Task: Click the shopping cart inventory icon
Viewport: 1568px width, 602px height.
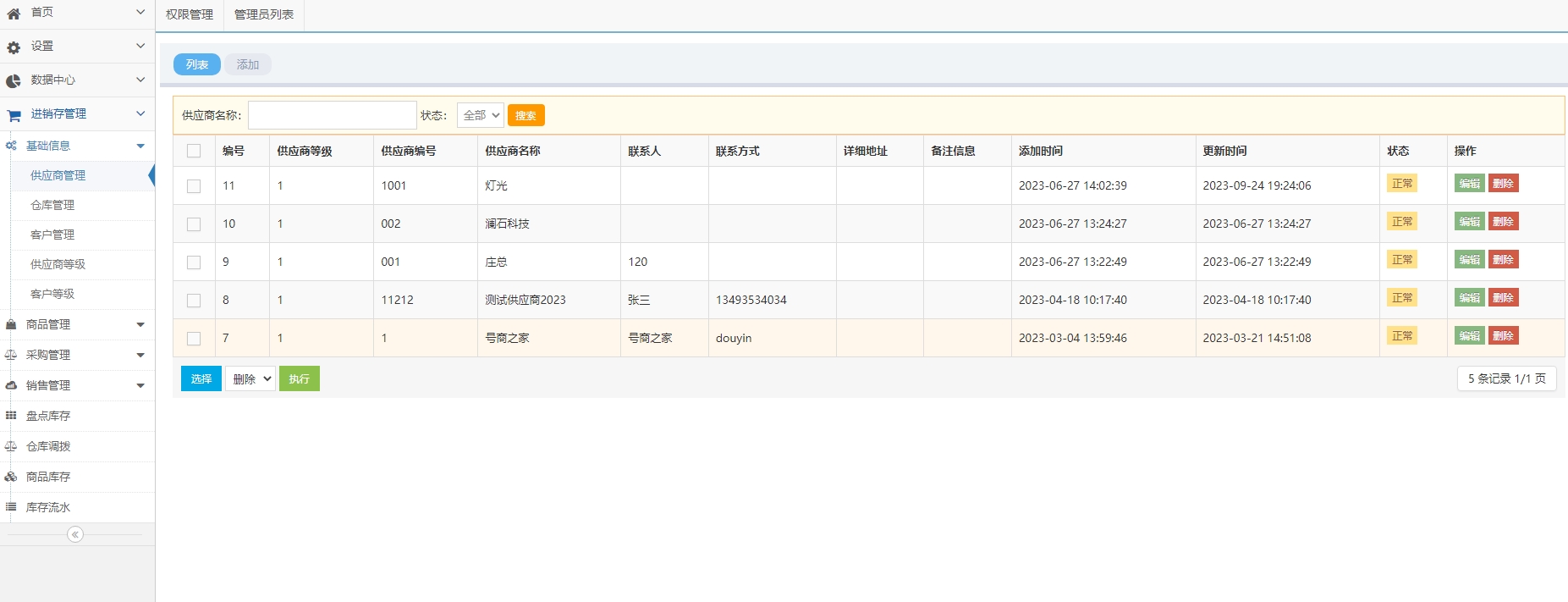Action: (x=14, y=115)
